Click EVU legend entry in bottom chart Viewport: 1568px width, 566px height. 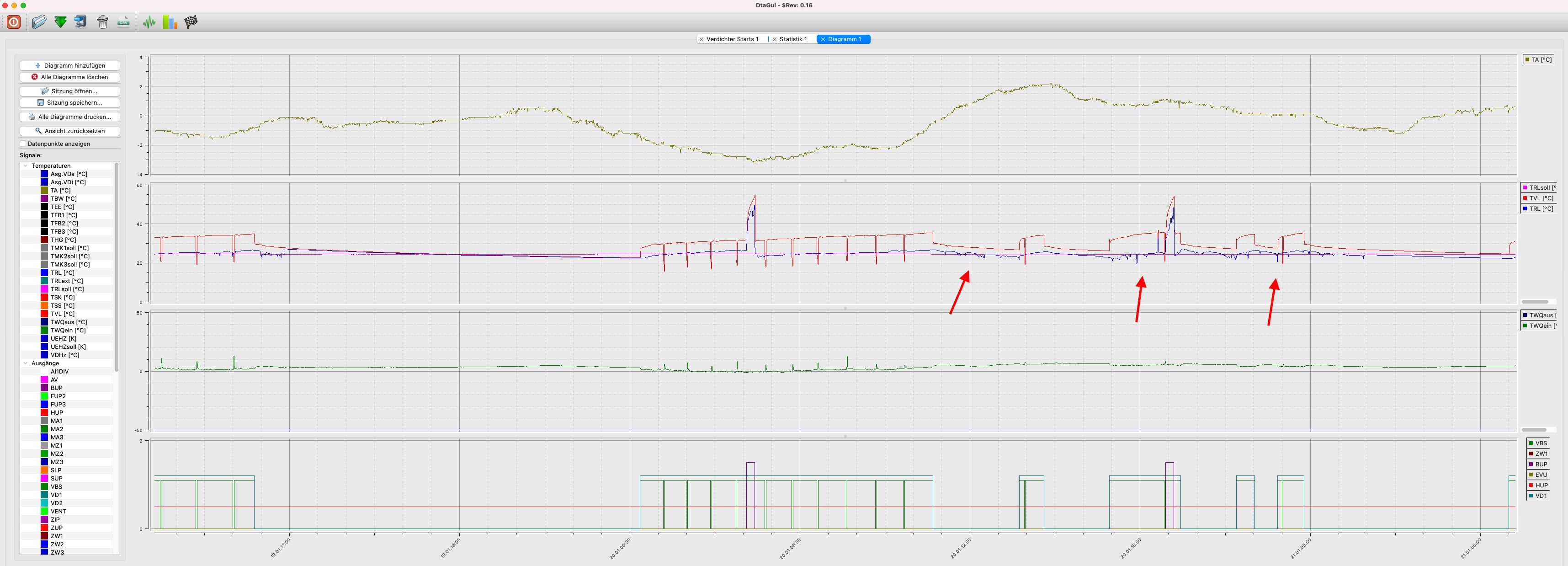(1537, 475)
